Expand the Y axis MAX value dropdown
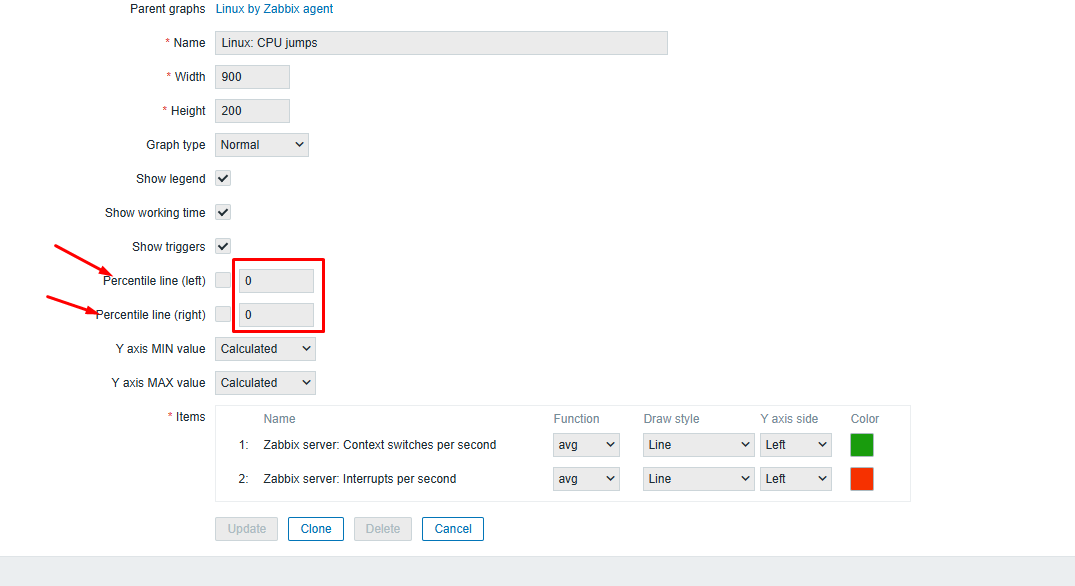1075x586 pixels. point(265,383)
